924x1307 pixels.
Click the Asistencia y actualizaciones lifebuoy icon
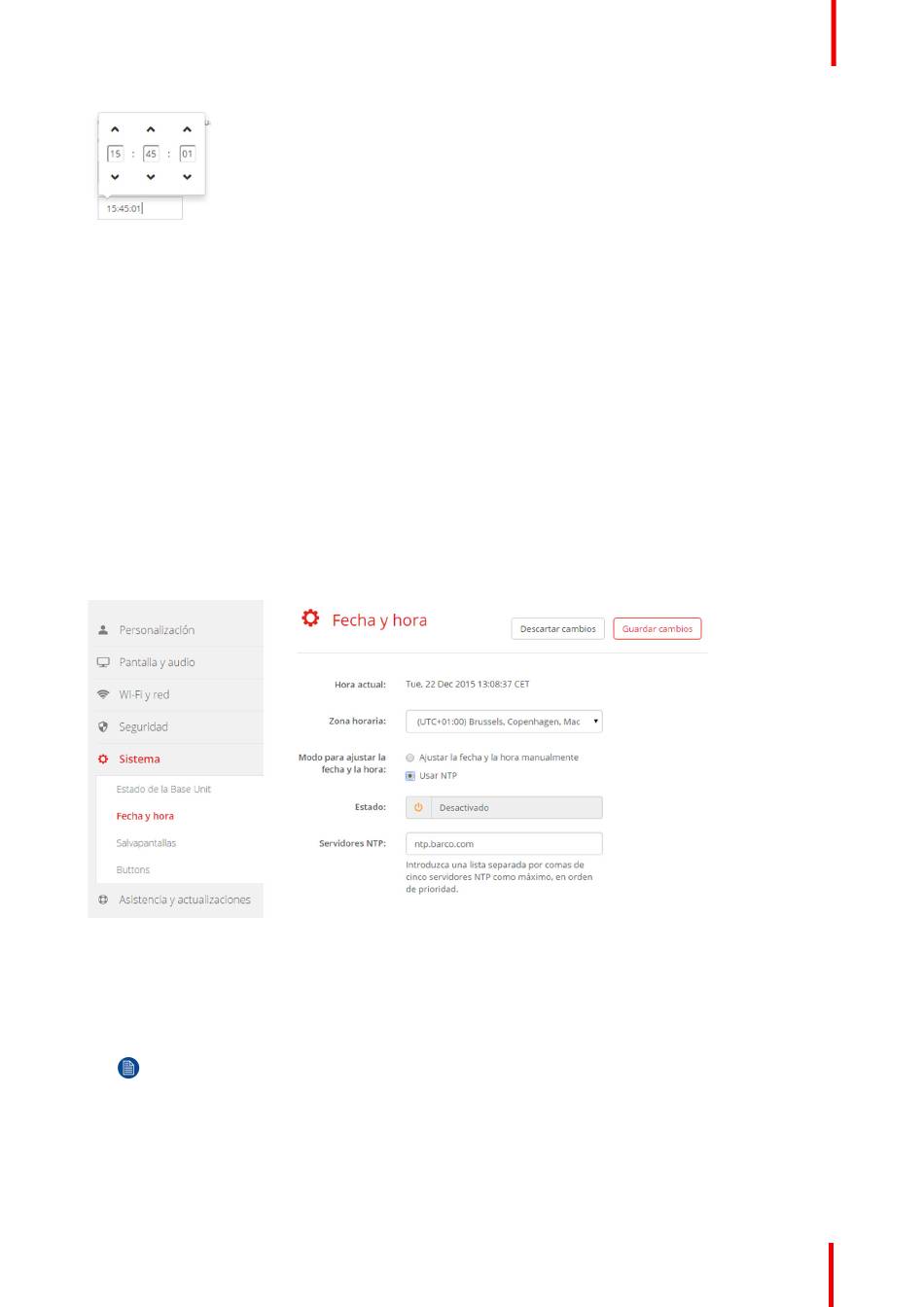[103, 900]
